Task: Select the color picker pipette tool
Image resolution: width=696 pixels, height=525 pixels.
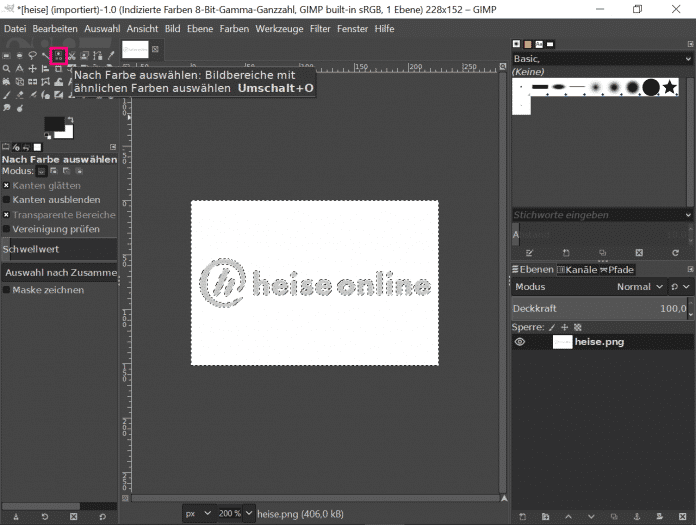Action: tap(110, 55)
